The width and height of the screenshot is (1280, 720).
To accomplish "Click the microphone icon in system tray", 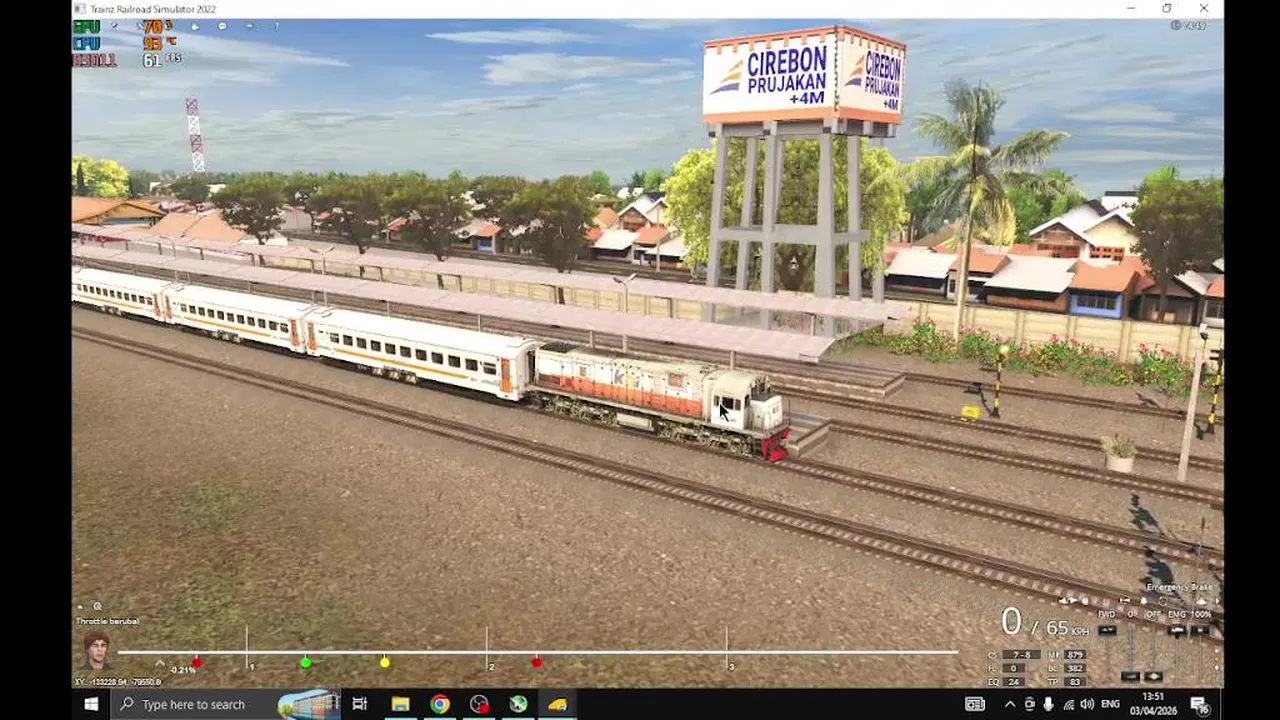I will coord(1048,704).
